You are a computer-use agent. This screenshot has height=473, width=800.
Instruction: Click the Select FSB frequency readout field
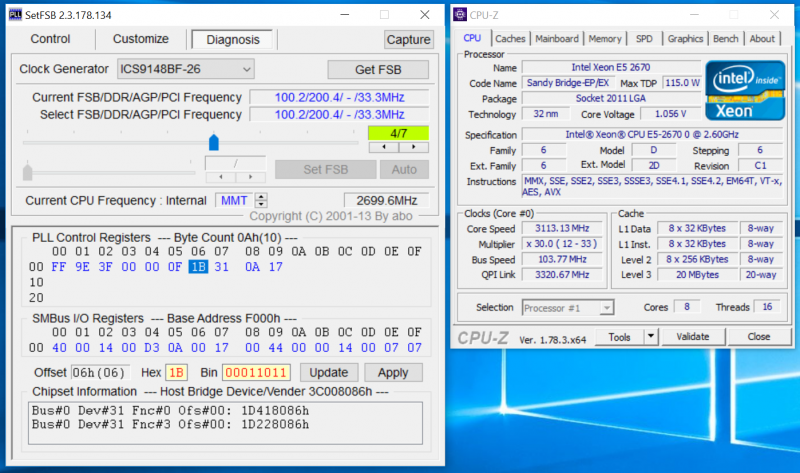point(339,115)
